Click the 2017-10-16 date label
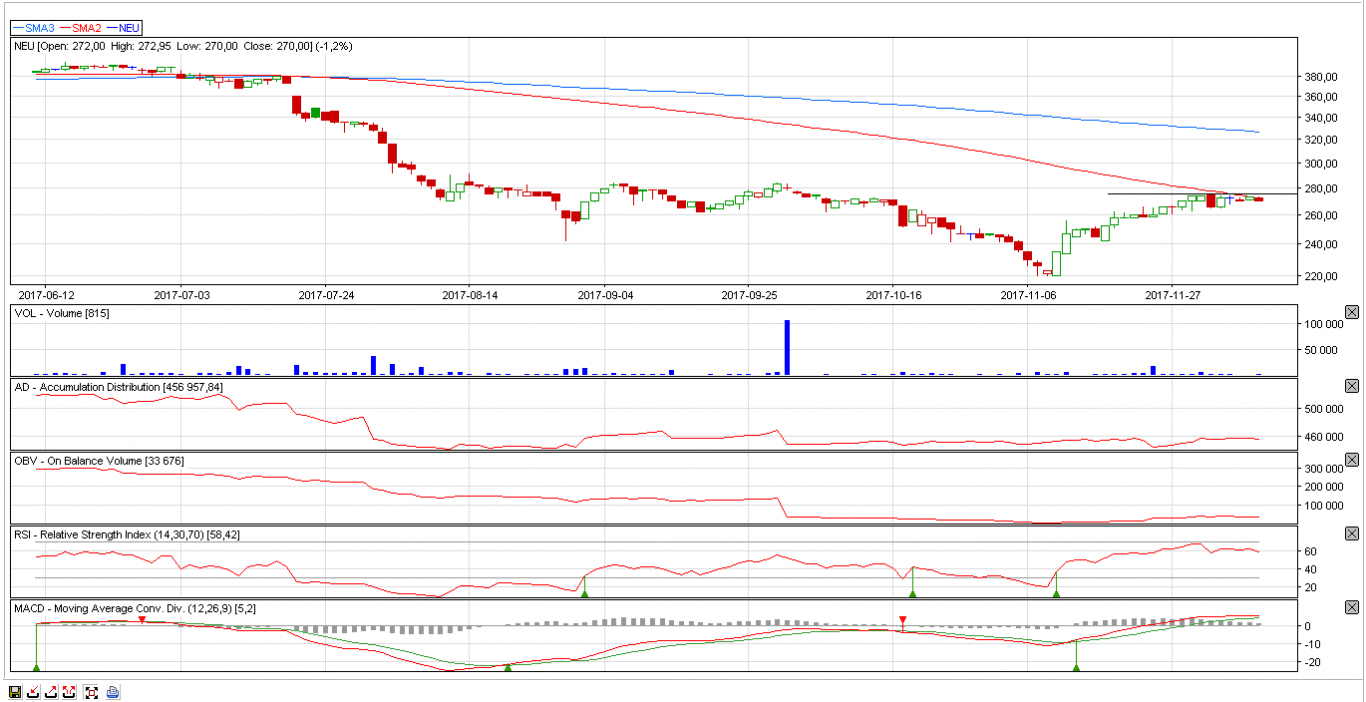The height and width of the screenshot is (702, 1366). [893, 295]
